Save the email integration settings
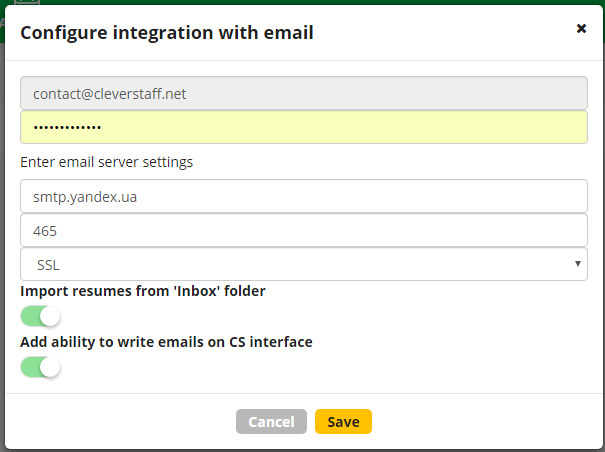The width and height of the screenshot is (605, 452). (343, 422)
